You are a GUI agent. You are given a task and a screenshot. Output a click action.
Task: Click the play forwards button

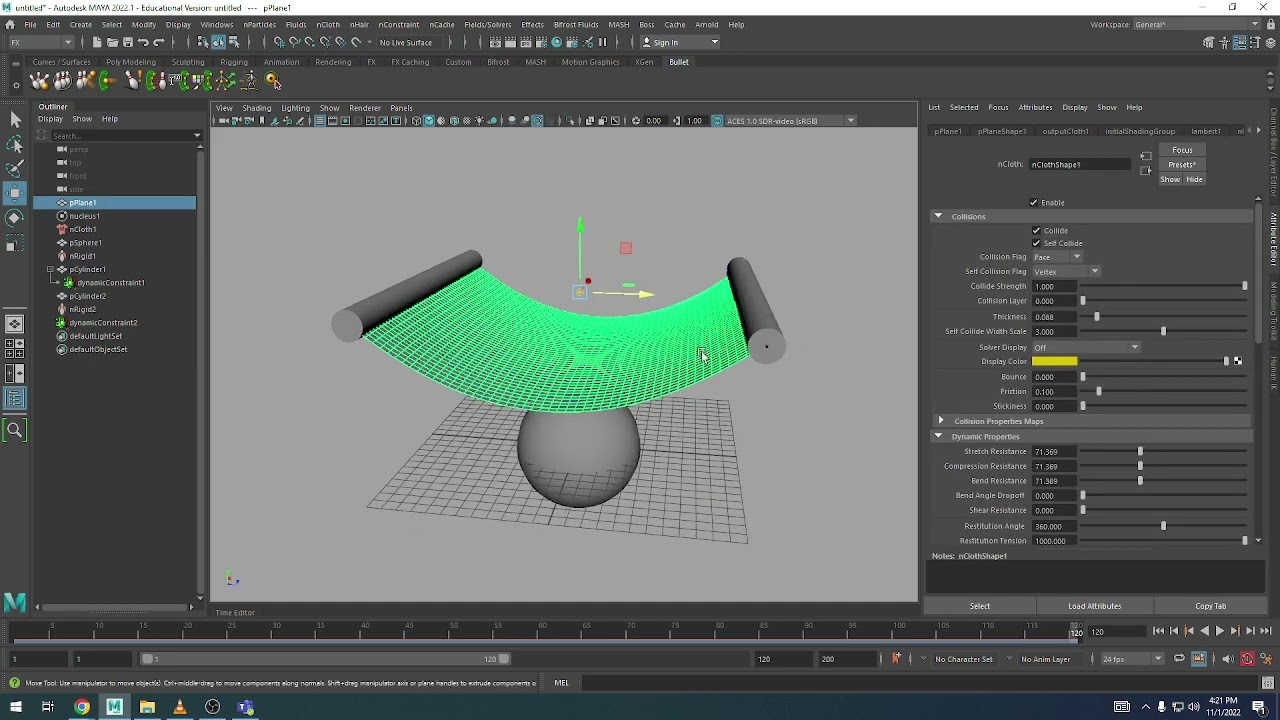click(1219, 631)
